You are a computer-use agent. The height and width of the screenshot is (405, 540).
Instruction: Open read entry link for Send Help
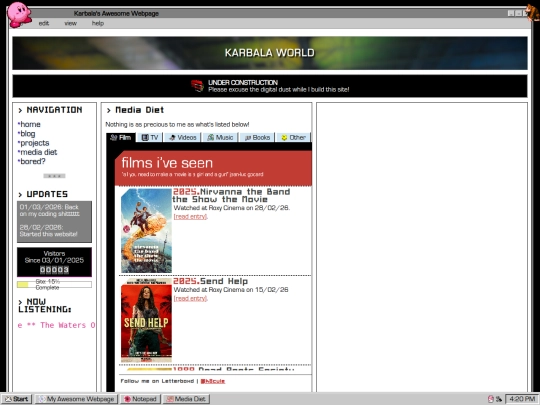click(x=190, y=298)
